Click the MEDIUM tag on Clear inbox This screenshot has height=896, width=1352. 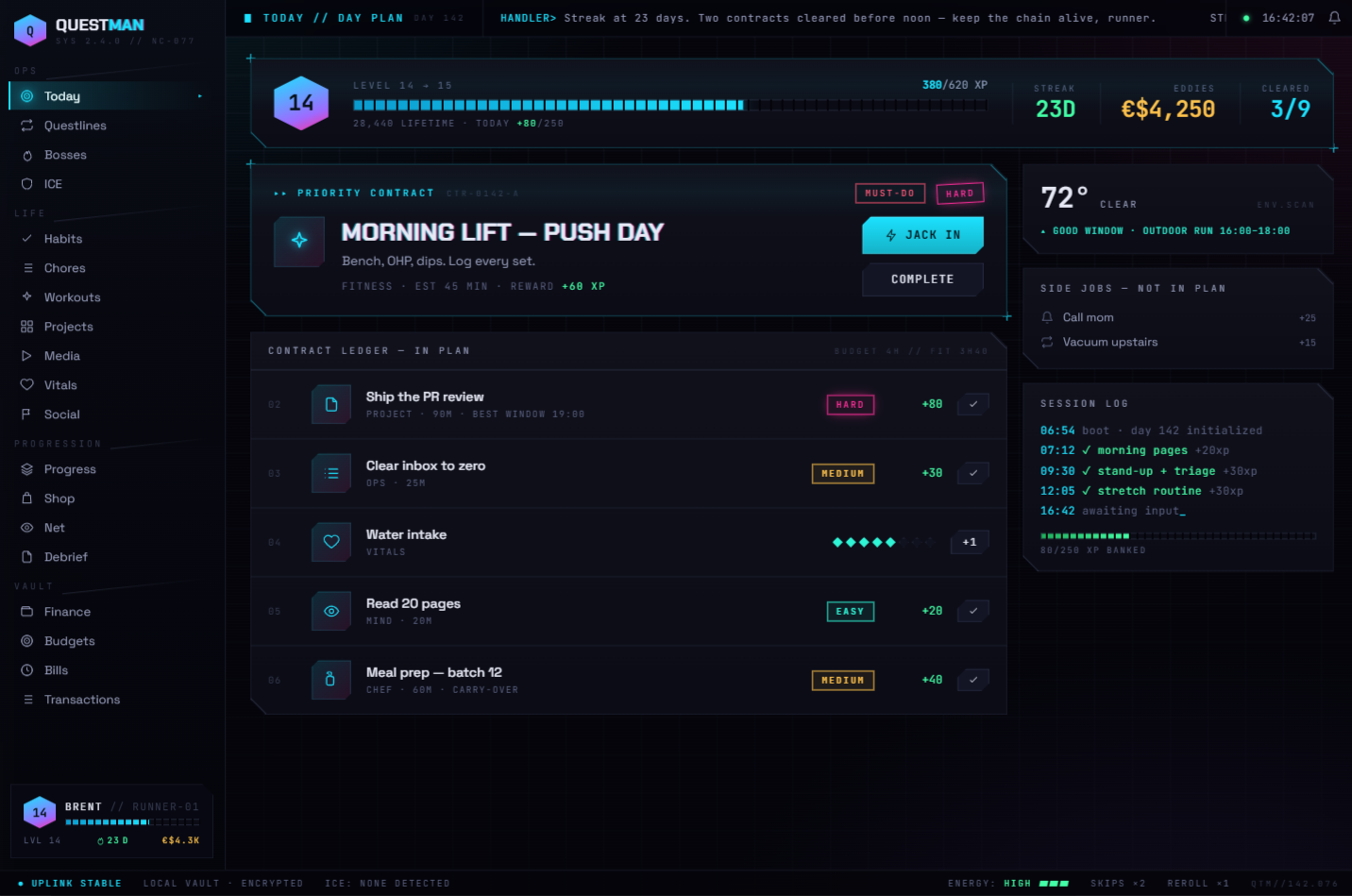(x=843, y=474)
